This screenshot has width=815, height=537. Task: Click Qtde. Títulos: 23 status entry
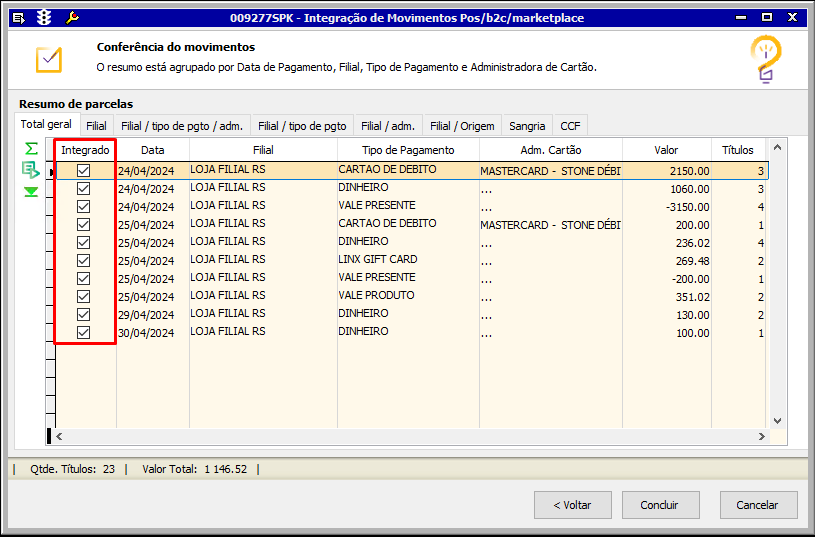tap(72, 469)
